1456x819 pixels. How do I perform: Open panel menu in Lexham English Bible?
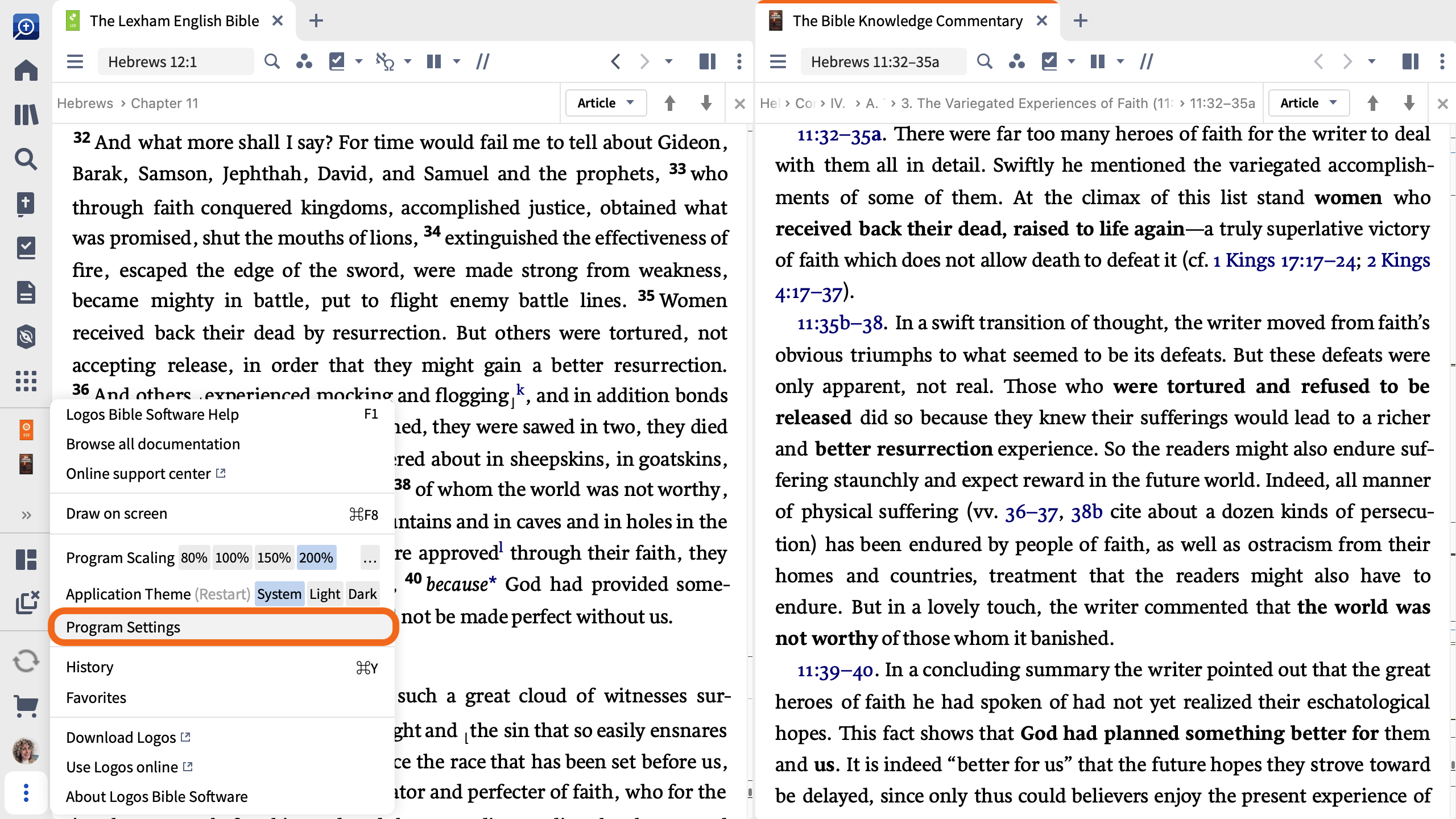click(x=75, y=61)
